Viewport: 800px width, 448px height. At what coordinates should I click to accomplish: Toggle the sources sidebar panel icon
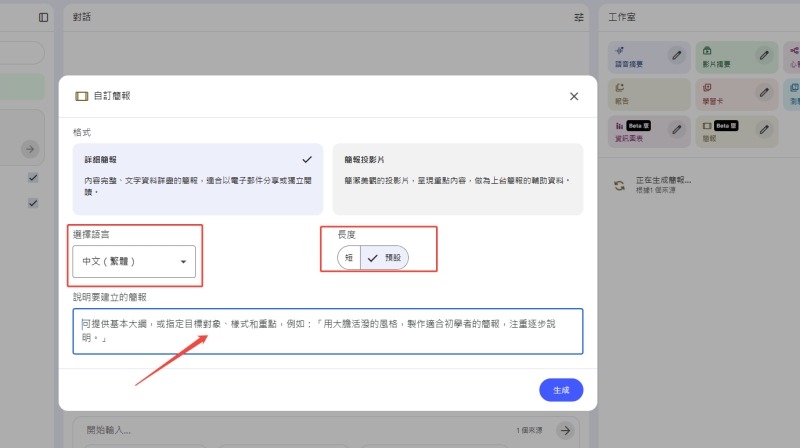pos(43,17)
